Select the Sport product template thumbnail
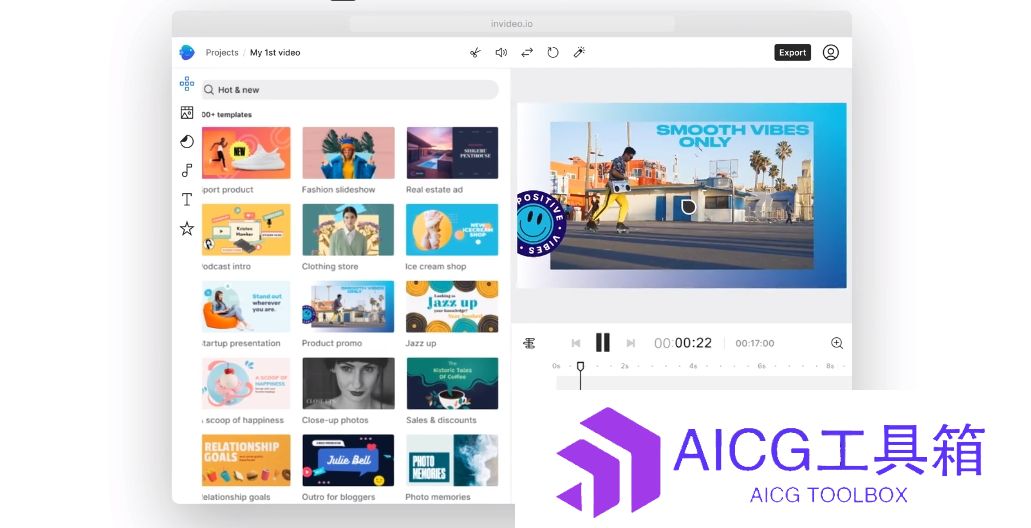 pyautogui.click(x=246, y=153)
